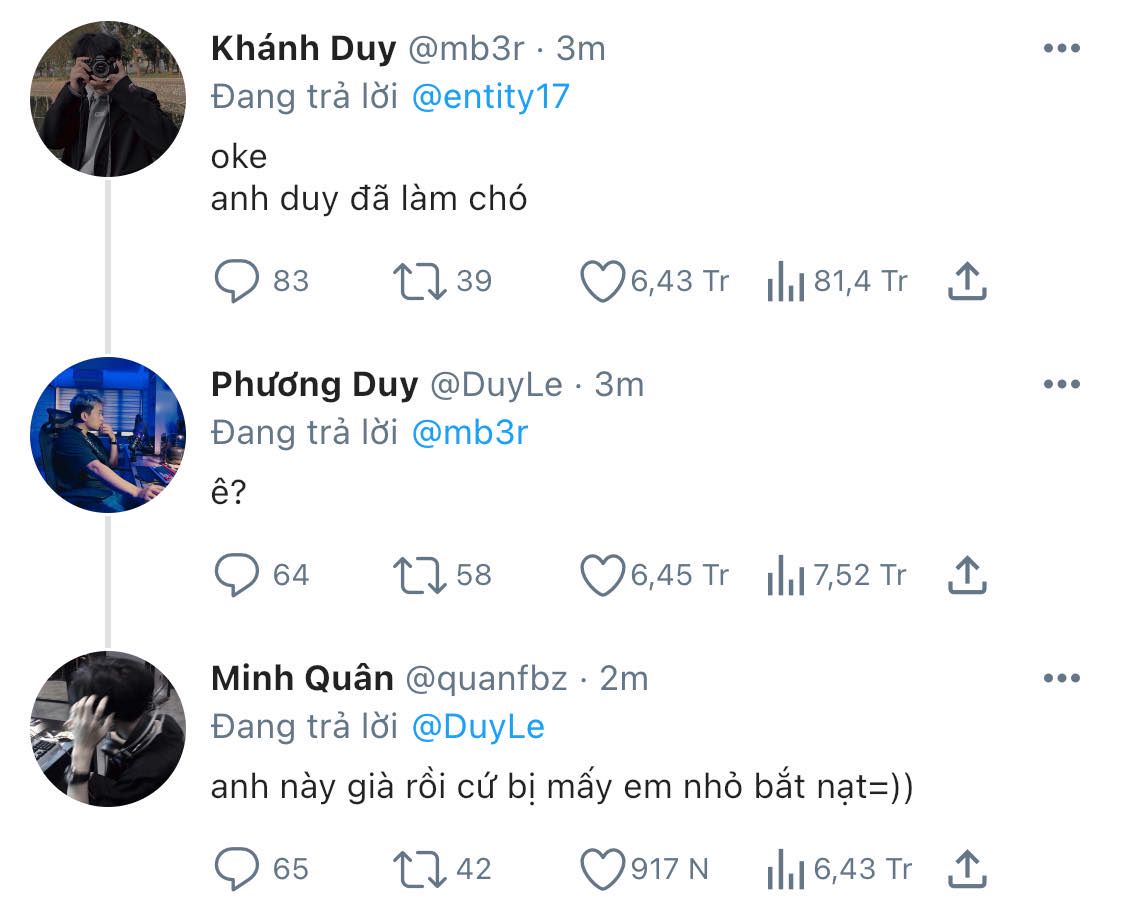The height and width of the screenshot is (905, 1125).
Task: Open the @DuyLe mention link
Action: (x=479, y=727)
